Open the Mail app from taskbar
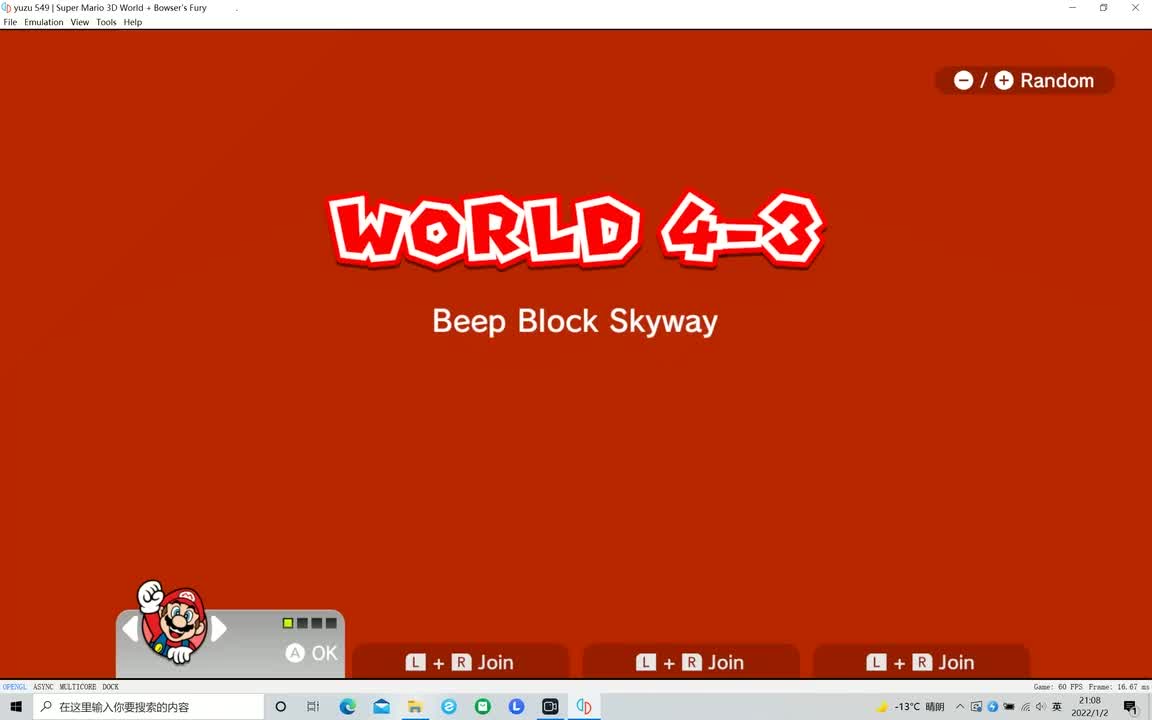 (381, 707)
